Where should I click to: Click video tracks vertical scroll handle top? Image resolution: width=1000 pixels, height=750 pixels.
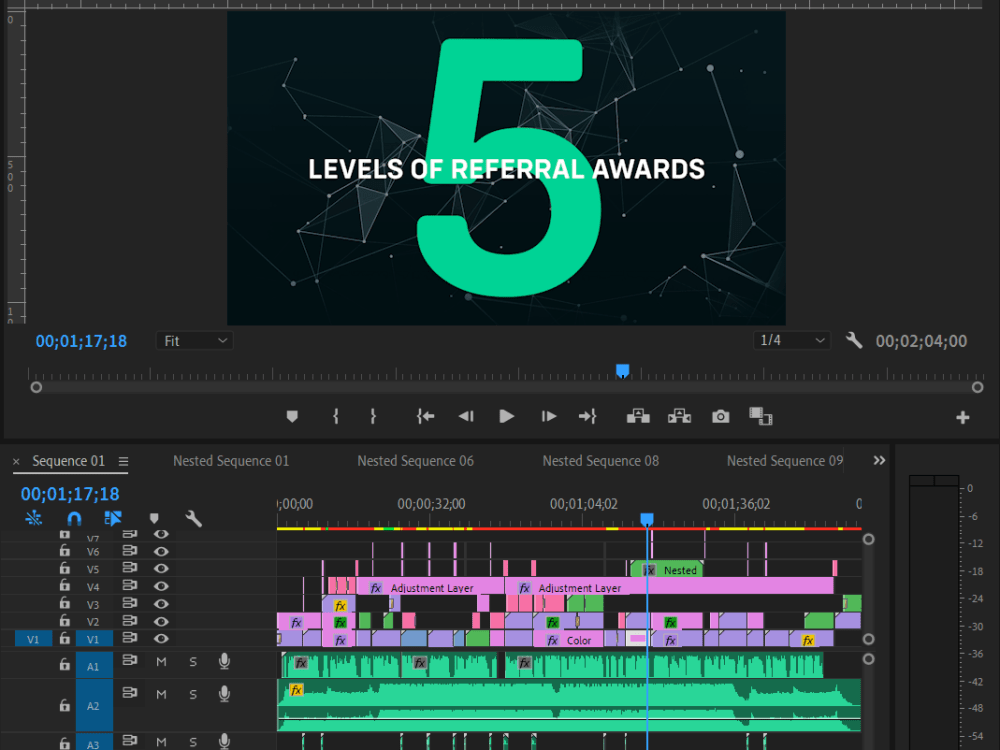click(x=869, y=540)
